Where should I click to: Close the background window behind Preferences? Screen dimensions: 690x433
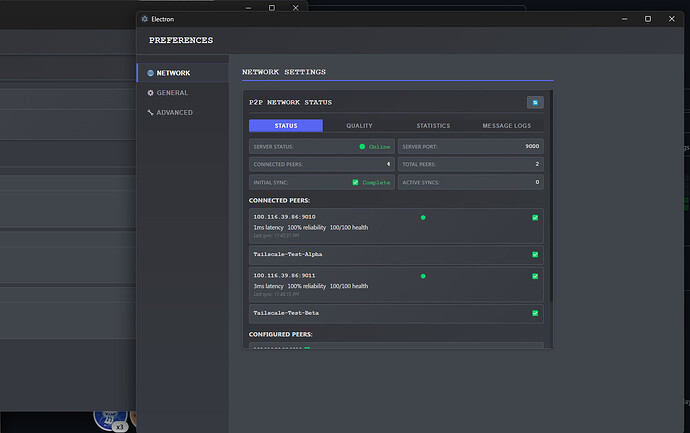pyautogui.click(x=296, y=8)
